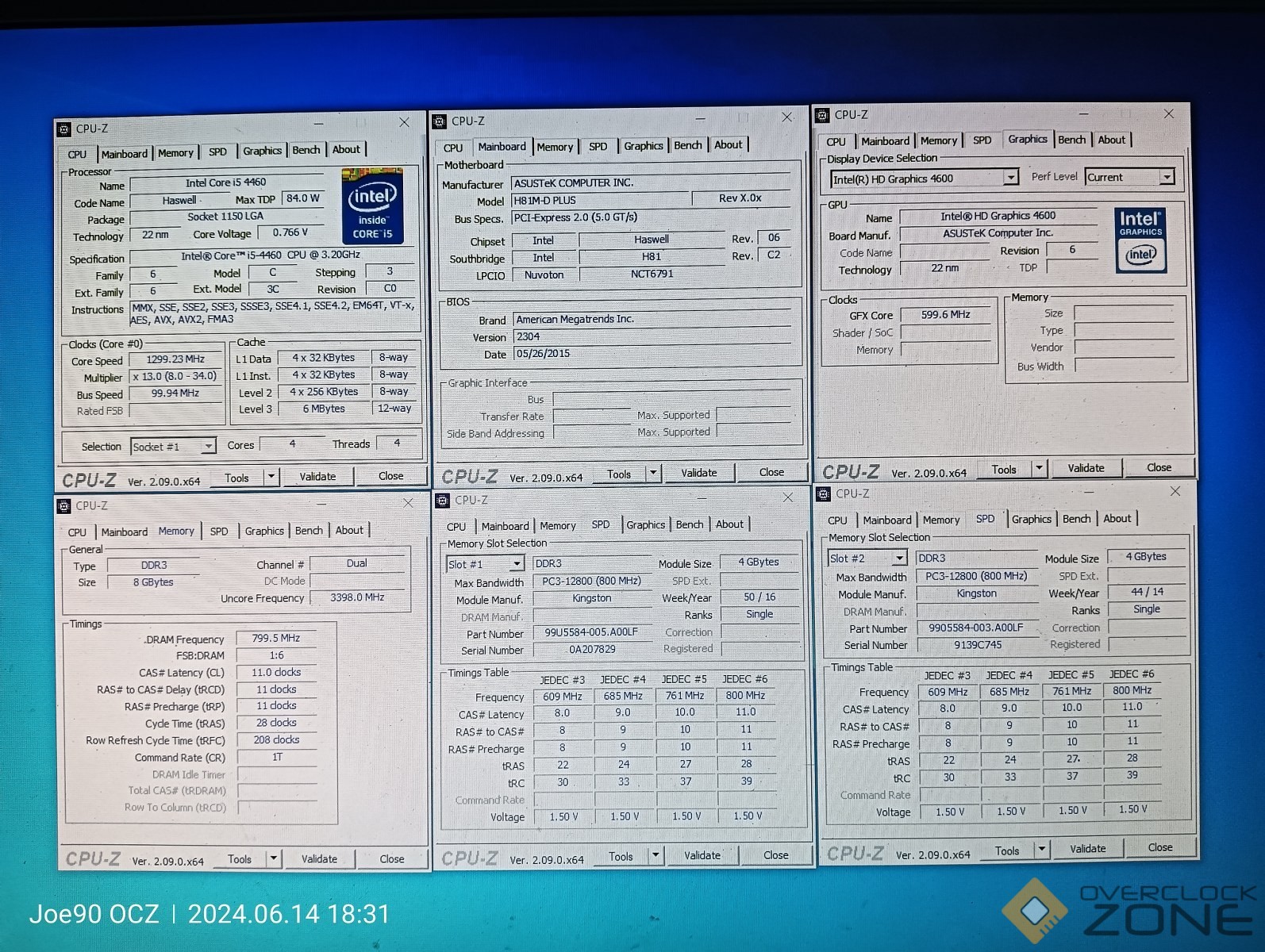Close the Intel HD Graphics 4600 window
Screen dimensions: 1265x952
tap(1168, 114)
